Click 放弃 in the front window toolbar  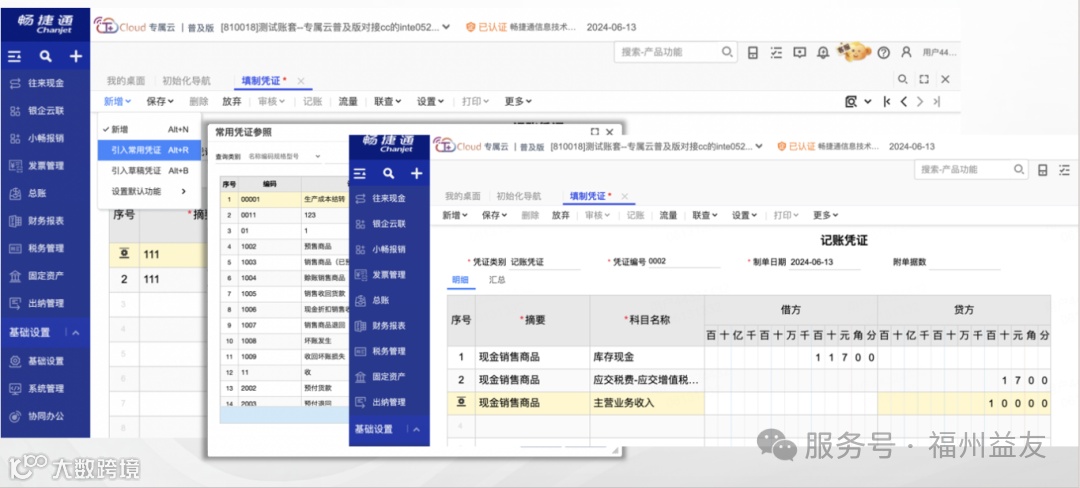click(x=561, y=215)
